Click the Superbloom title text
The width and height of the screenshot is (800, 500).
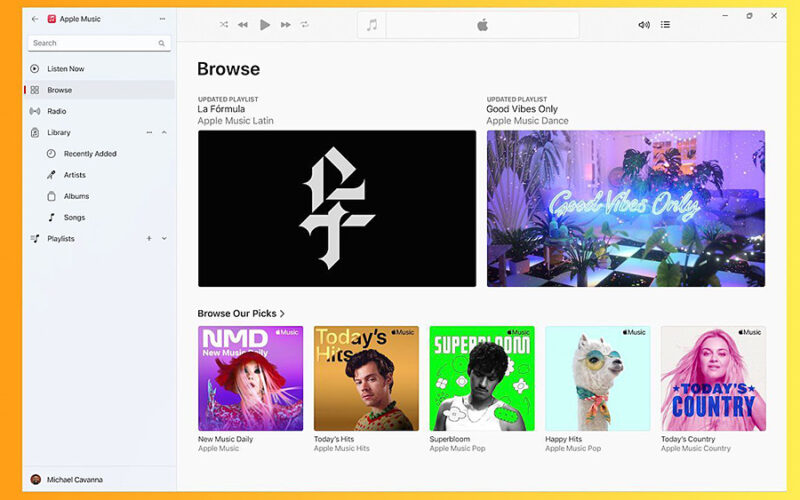[x=449, y=439]
